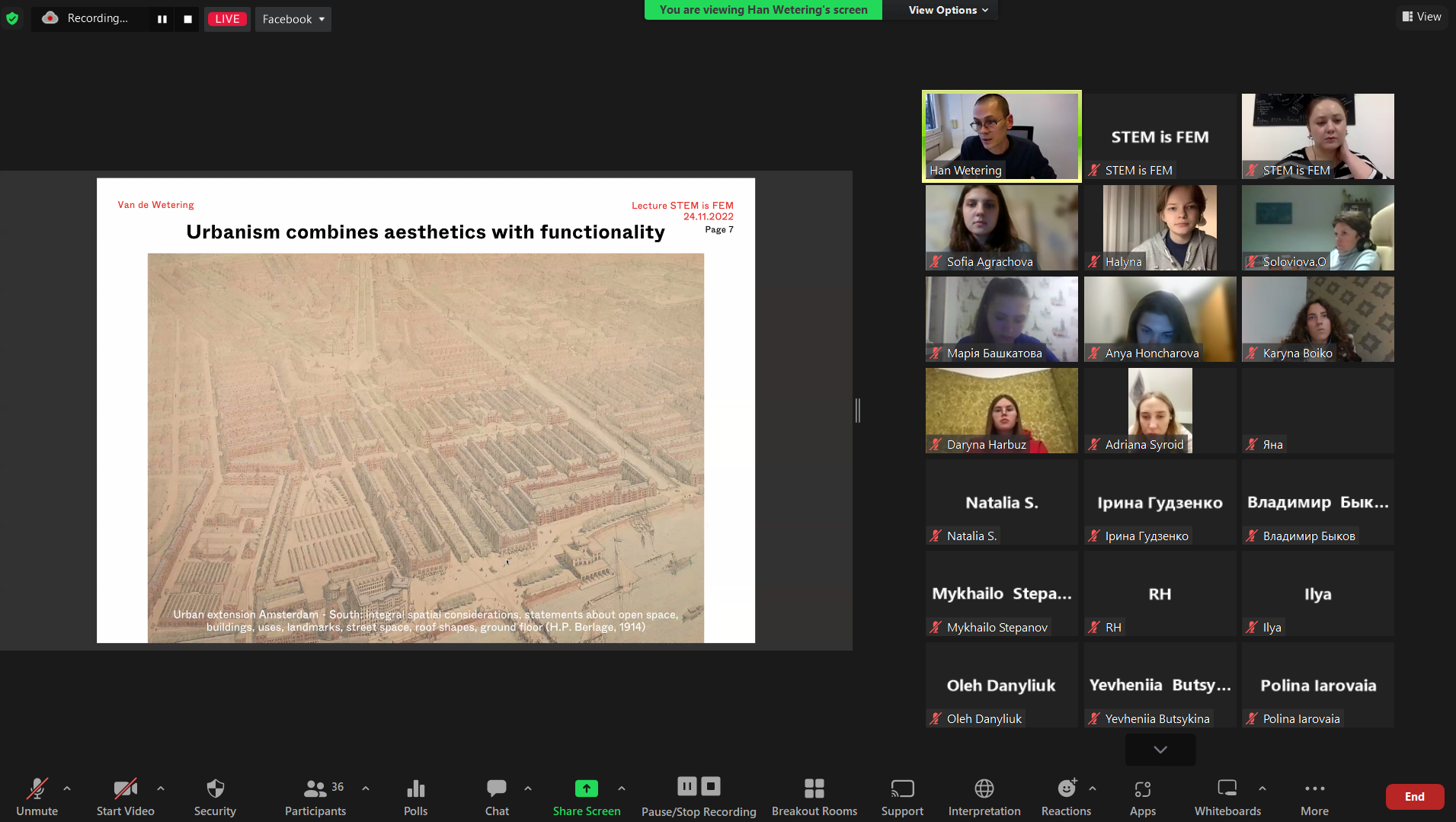
Task: Click muted mic icon on Polina Iarovaia tile
Action: (1252, 719)
